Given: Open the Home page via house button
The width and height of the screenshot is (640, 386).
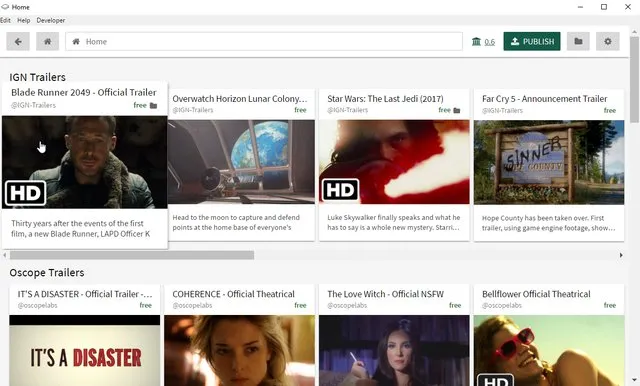Looking at the screenshot, I should 47,42.
